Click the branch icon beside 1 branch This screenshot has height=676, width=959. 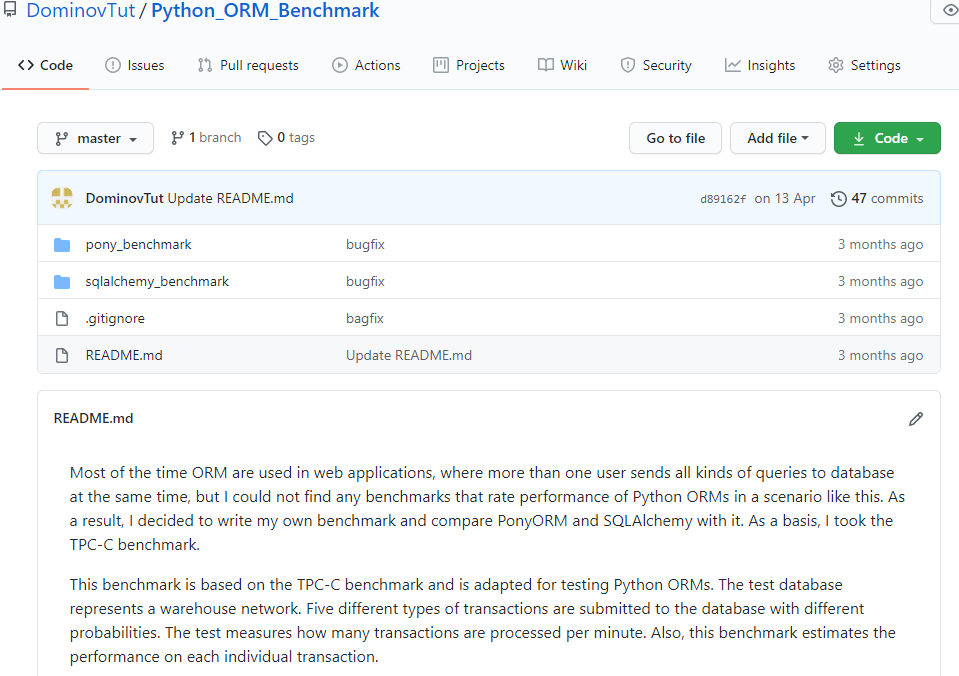point(178,138)
